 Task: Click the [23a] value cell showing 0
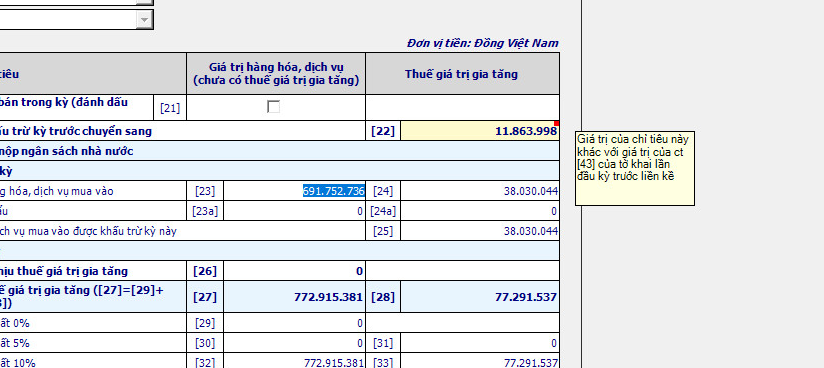click(294, 211)
